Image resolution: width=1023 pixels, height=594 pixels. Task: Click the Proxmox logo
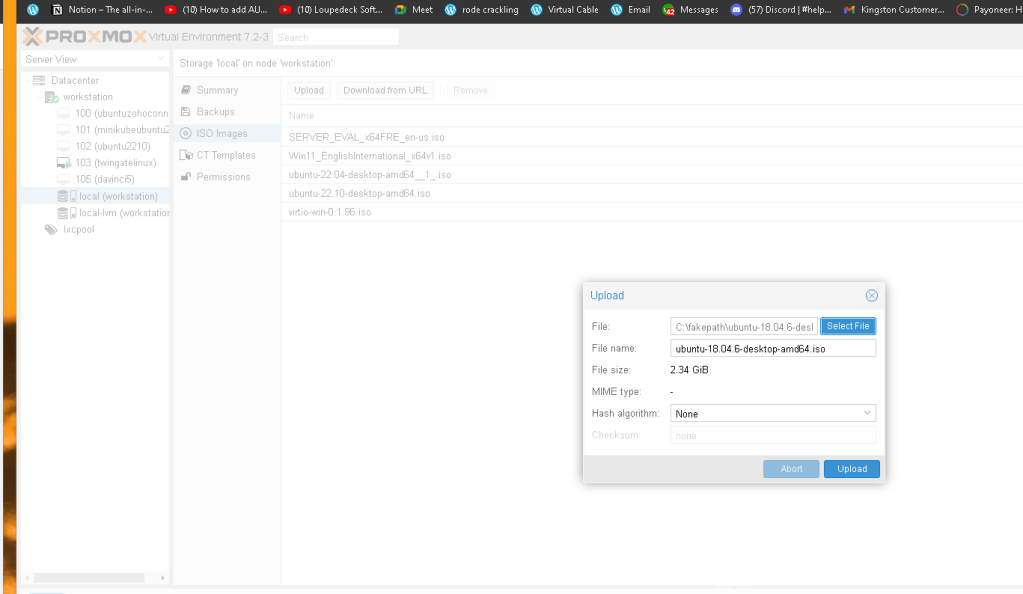(x=84, y=37)
